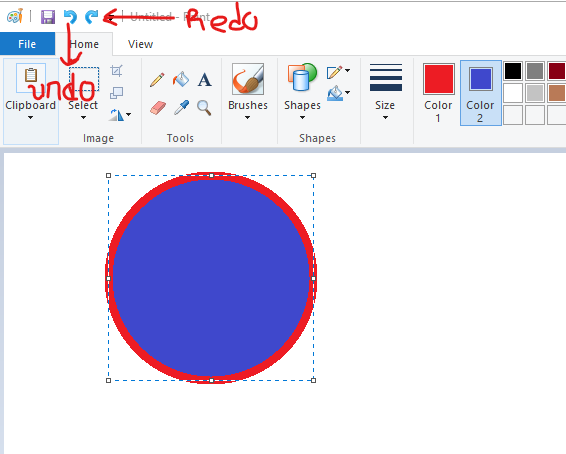Switch to the View tab
The height and width of the screenshot is (454, 566).
click(x=140, y=44)
